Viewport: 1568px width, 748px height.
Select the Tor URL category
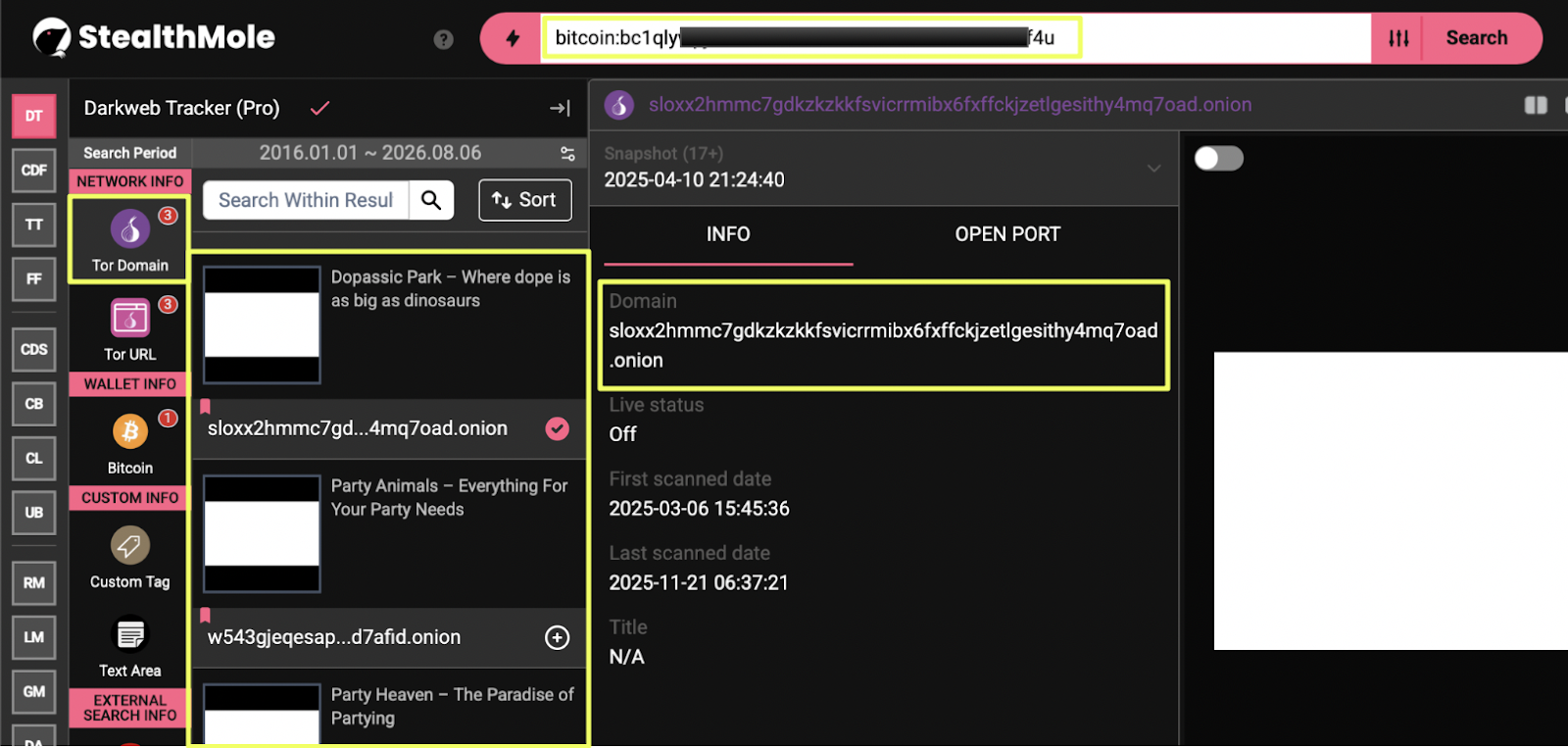tap(129, 329)
